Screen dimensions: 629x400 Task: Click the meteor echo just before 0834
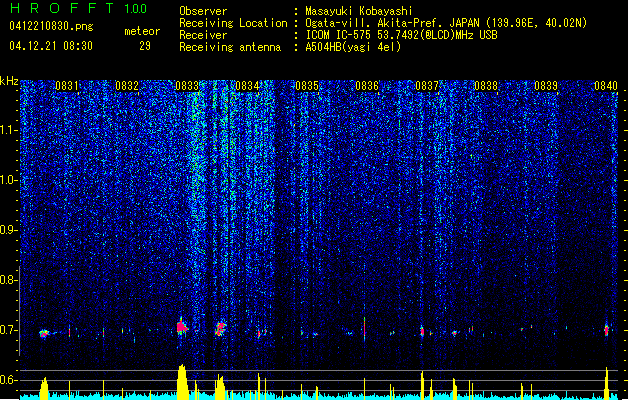pyautogui.click(x=220, y=328)
